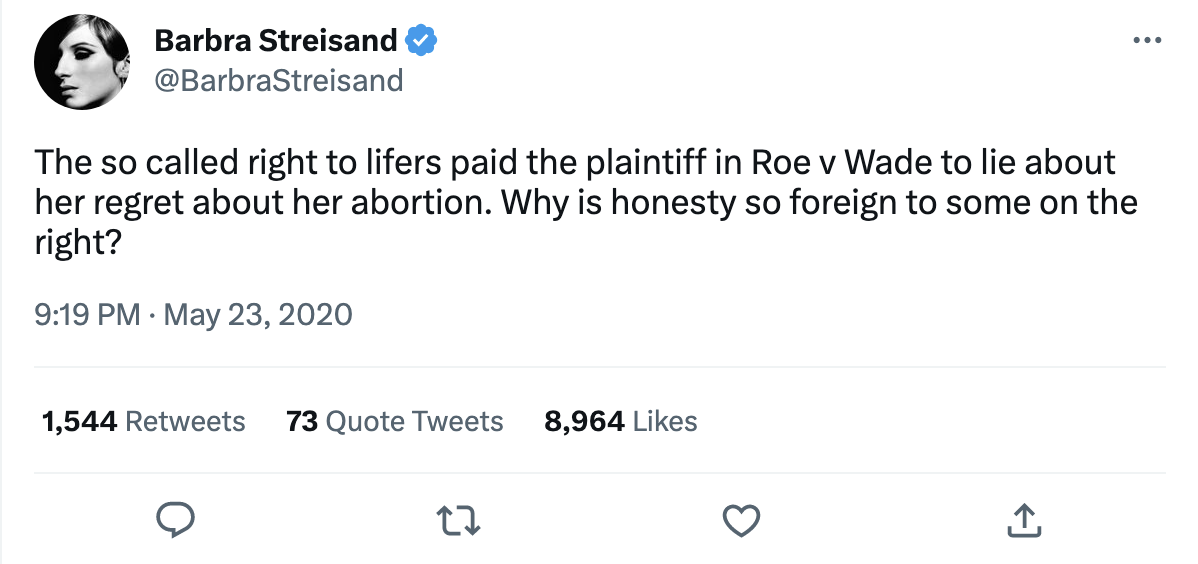The width and height of the screenshot is (1198, 564).
Task: Click the Barbra Streisand display name
Action: coord(275,41)
